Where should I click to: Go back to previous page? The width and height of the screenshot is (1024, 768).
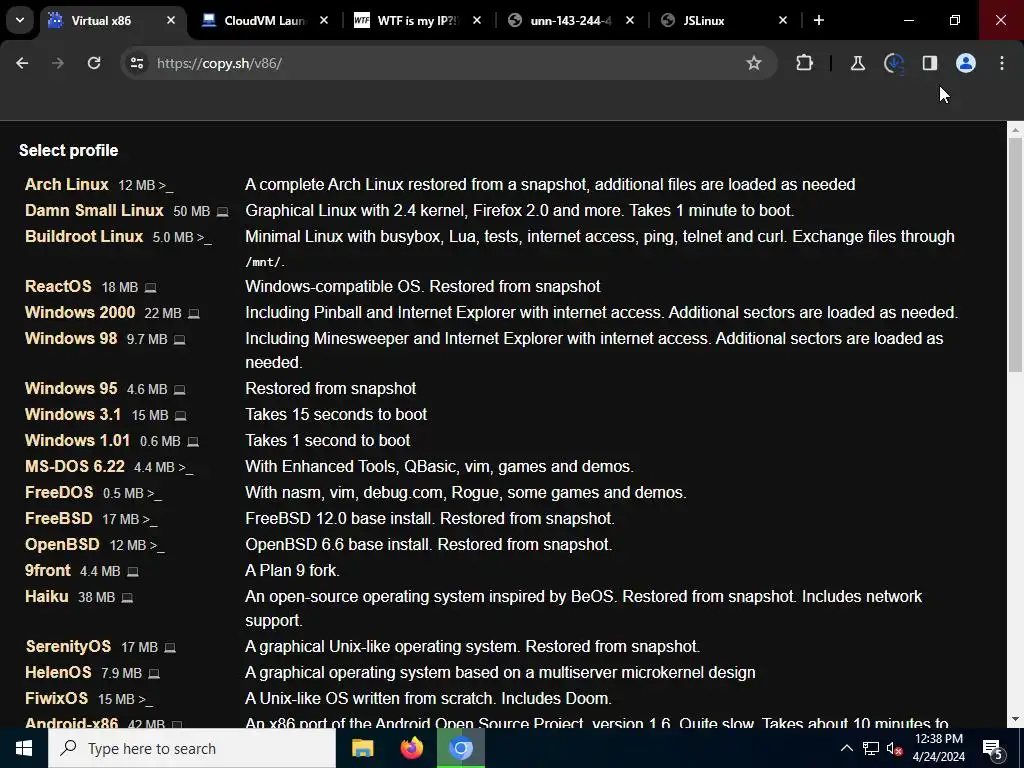pyautogui.click(x=22, y=63)
